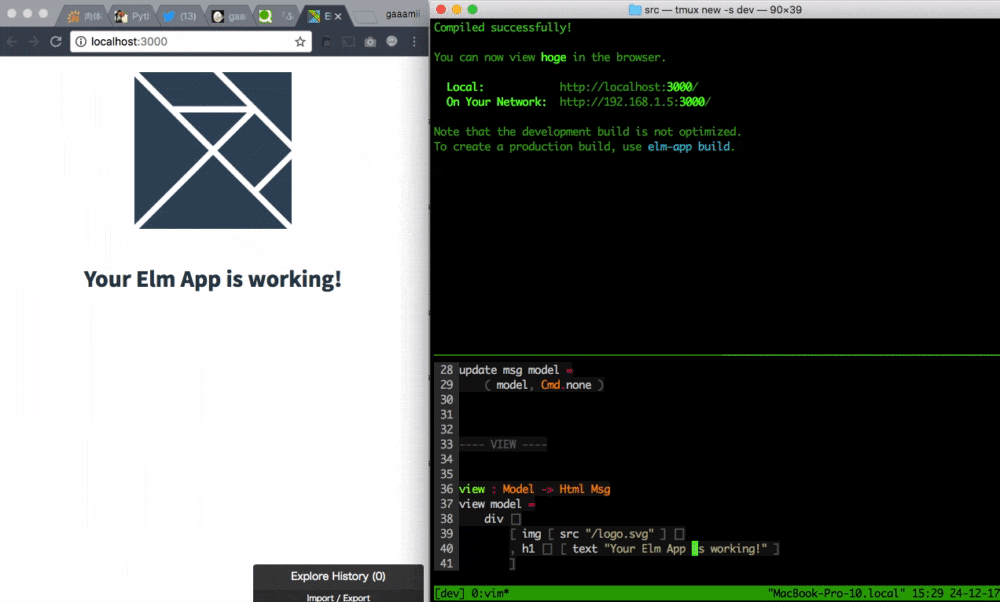This screenshot has height=602, width=1000.
Task: Click the "Your Elm App is working!" heading
Action: (213, 279)
